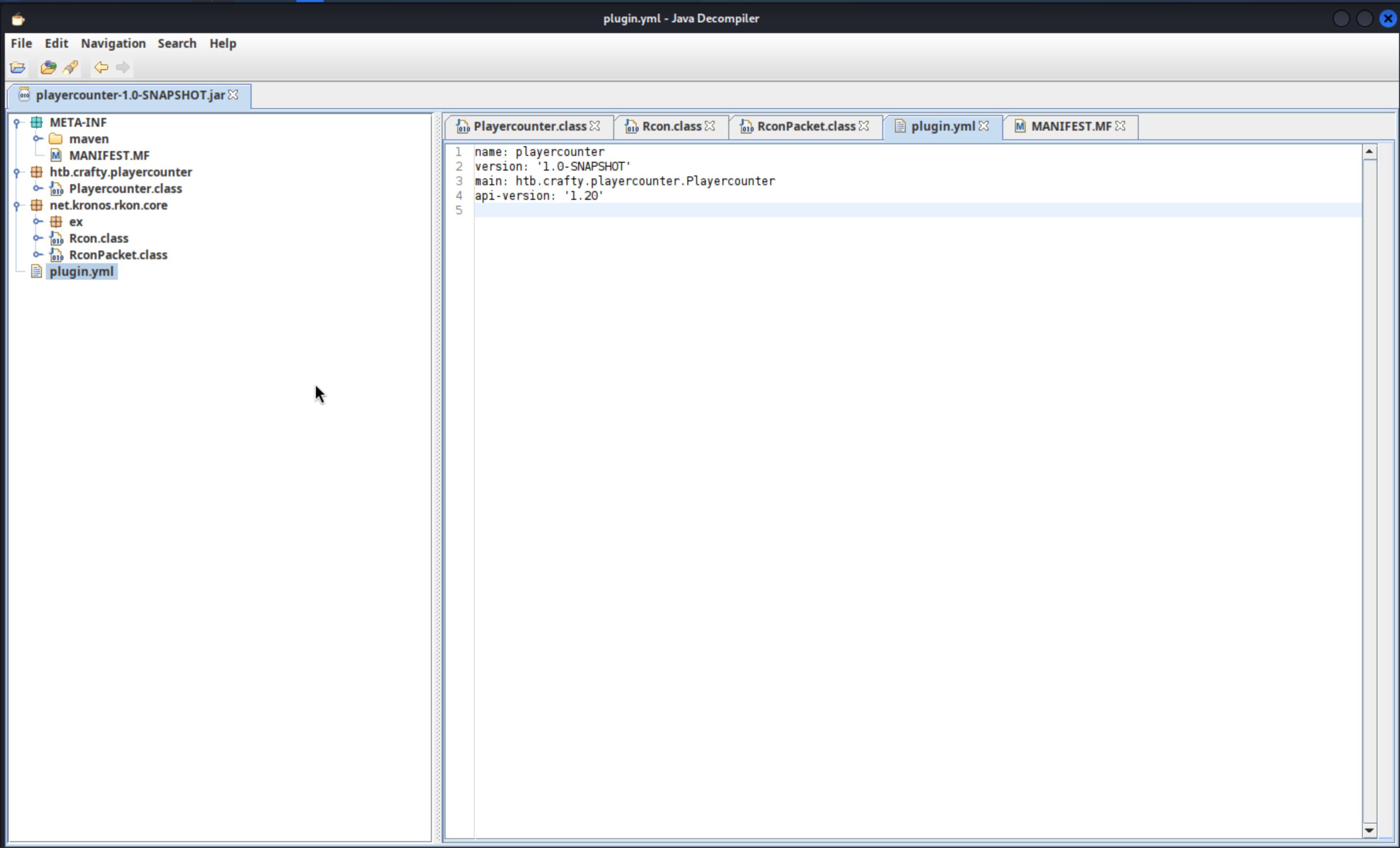Click the Open Type toolbar icon
The image size is (1400, 848).
pos(48,68)
